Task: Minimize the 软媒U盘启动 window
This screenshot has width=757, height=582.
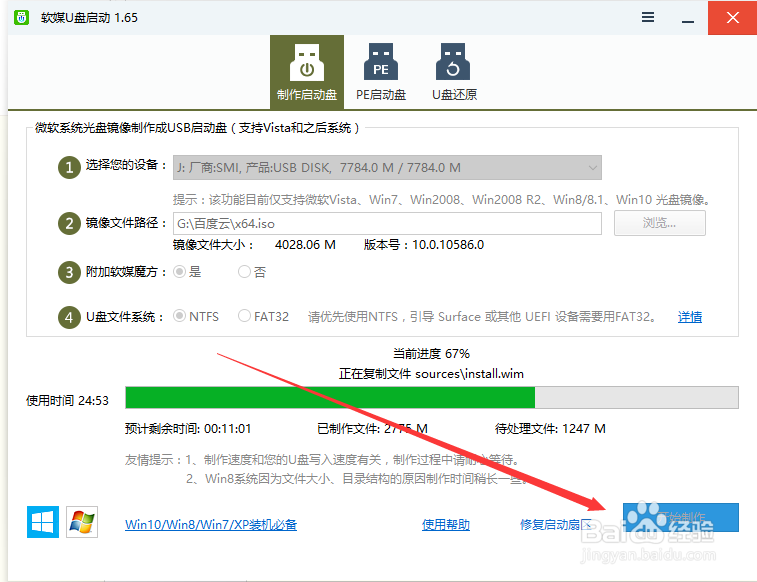Action: click(x=688, y=21)
